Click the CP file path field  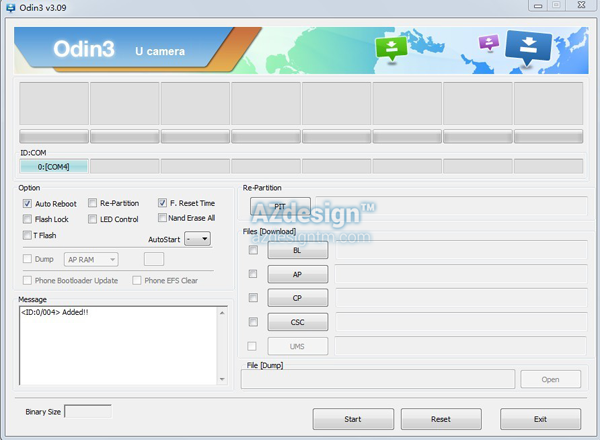click(x=461, y=298)
